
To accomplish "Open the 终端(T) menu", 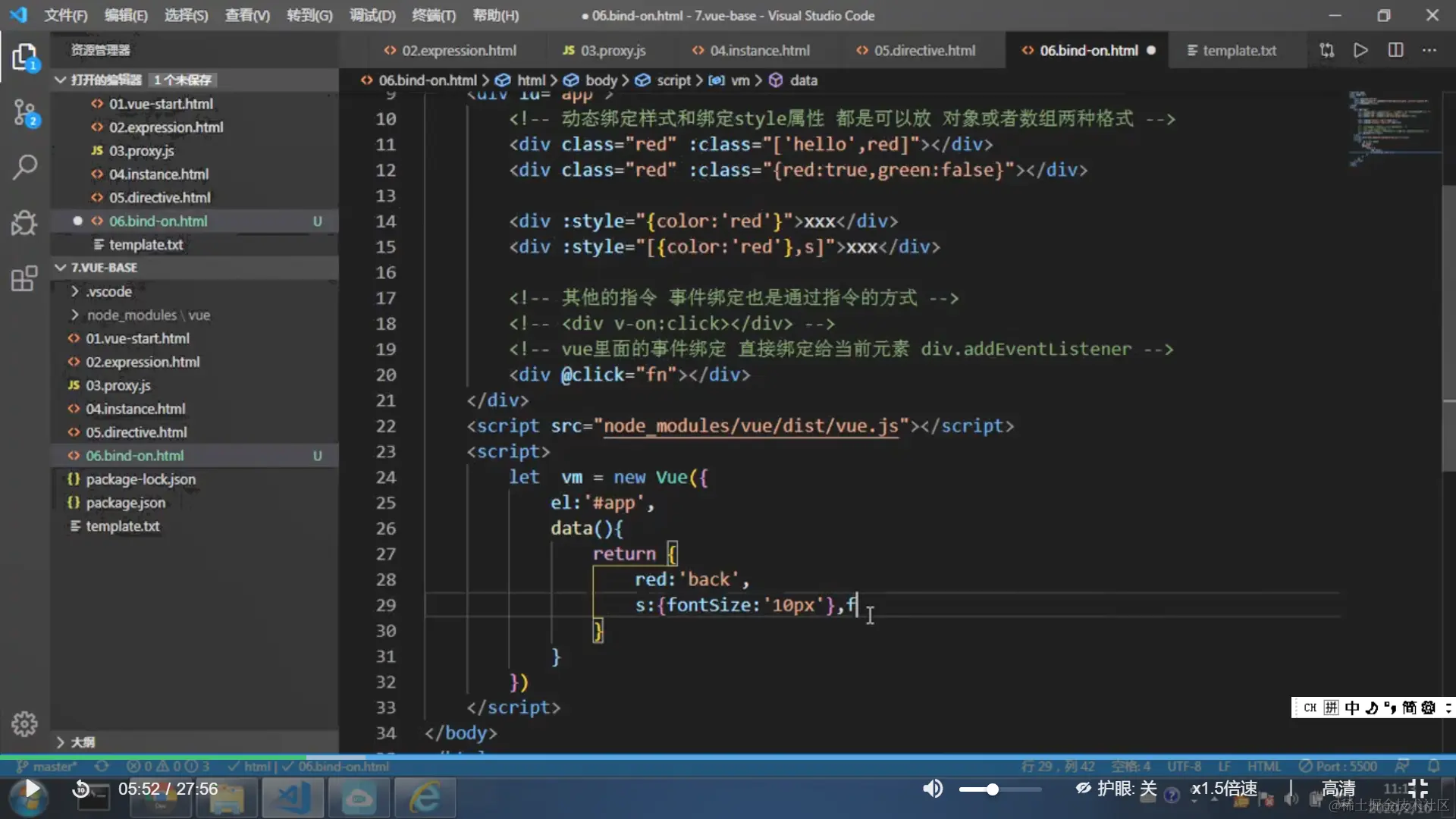I will tap(433, 15).
